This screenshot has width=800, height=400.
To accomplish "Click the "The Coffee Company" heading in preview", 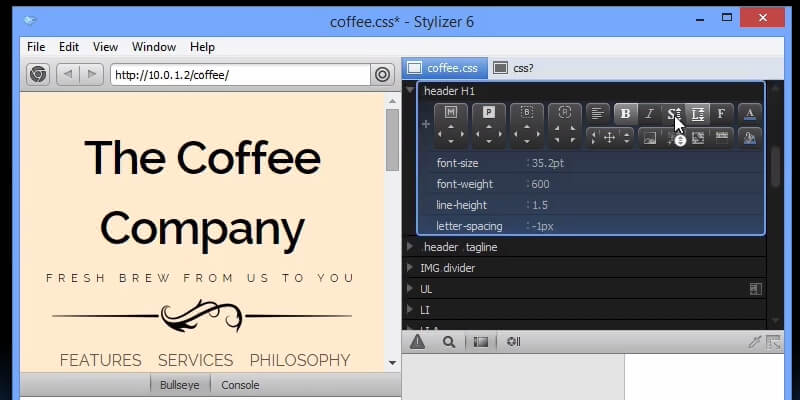I will [x=202, y=194].
